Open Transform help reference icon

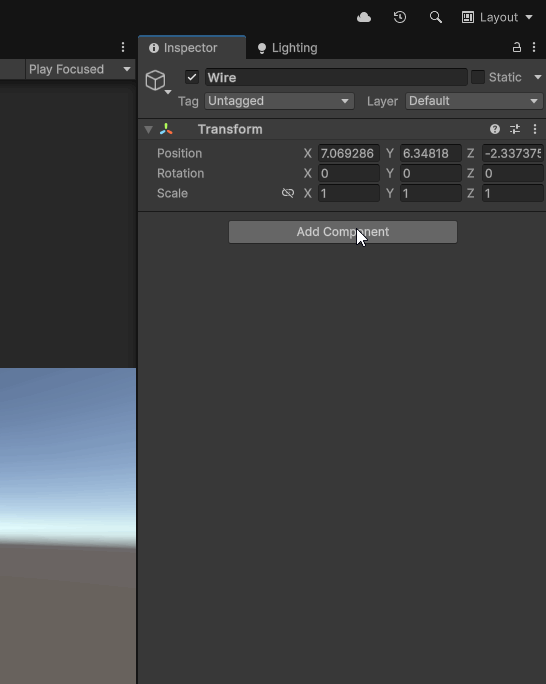(495, 129)
